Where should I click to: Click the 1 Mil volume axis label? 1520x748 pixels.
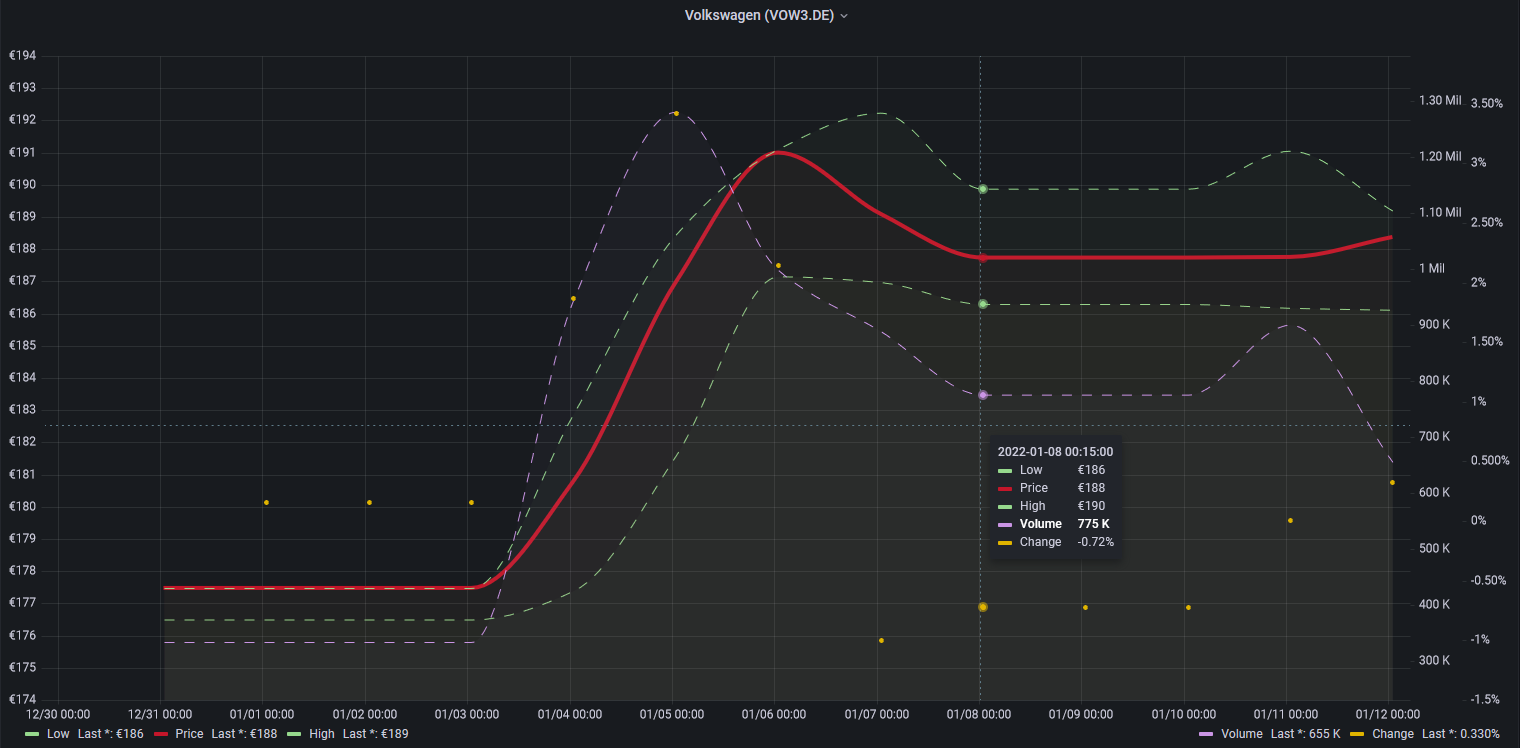pyautogui.click(x=1432, y=268)
